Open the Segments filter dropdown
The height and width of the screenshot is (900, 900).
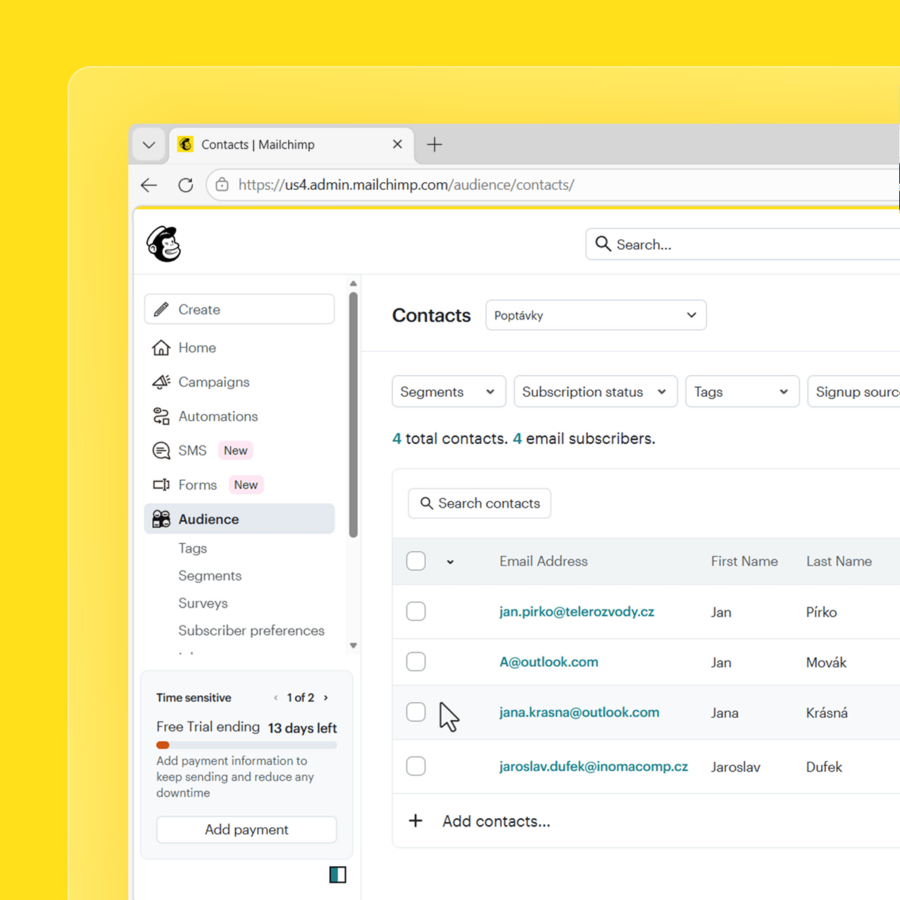click(x=448, y=392)
